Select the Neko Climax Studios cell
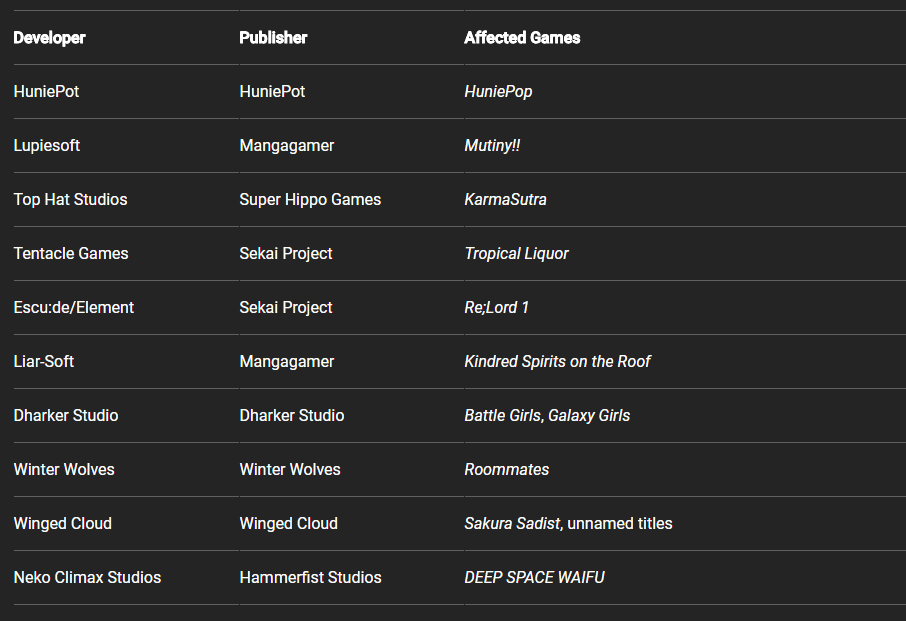Viewport: 906px width, 621px height. (x=87, y=578)
